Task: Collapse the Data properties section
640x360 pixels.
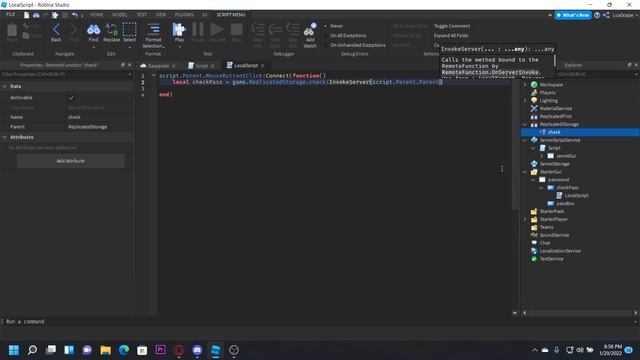Action: coord(4,86)
